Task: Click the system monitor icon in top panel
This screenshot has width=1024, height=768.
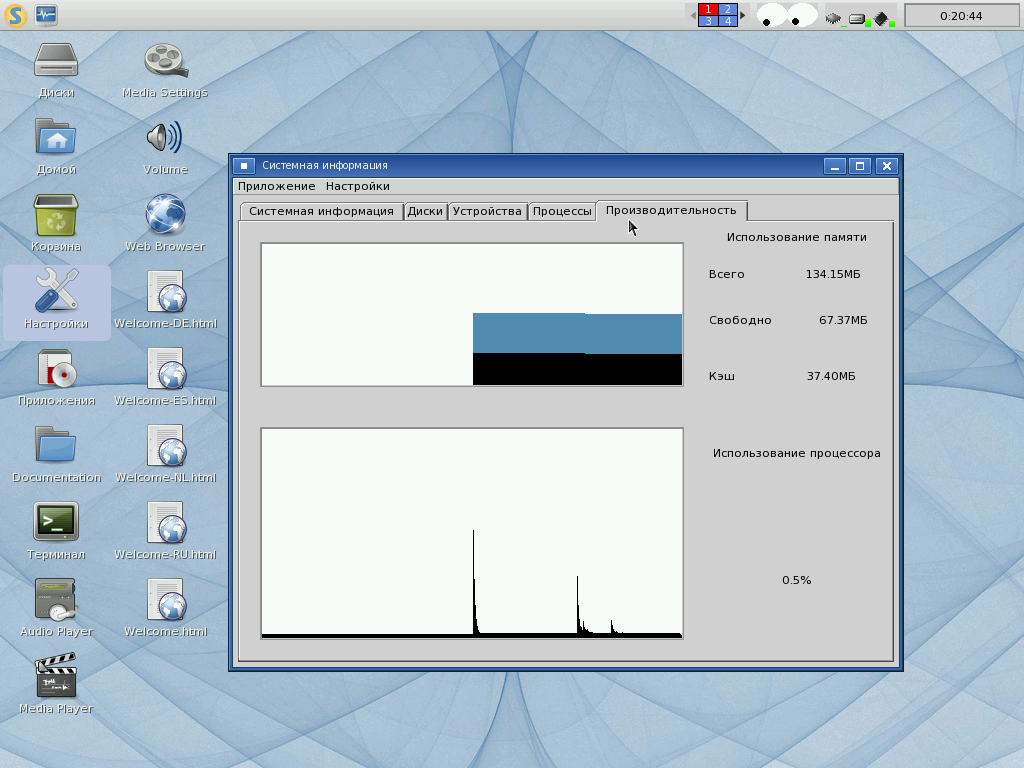Action: (x=46, y=15)
